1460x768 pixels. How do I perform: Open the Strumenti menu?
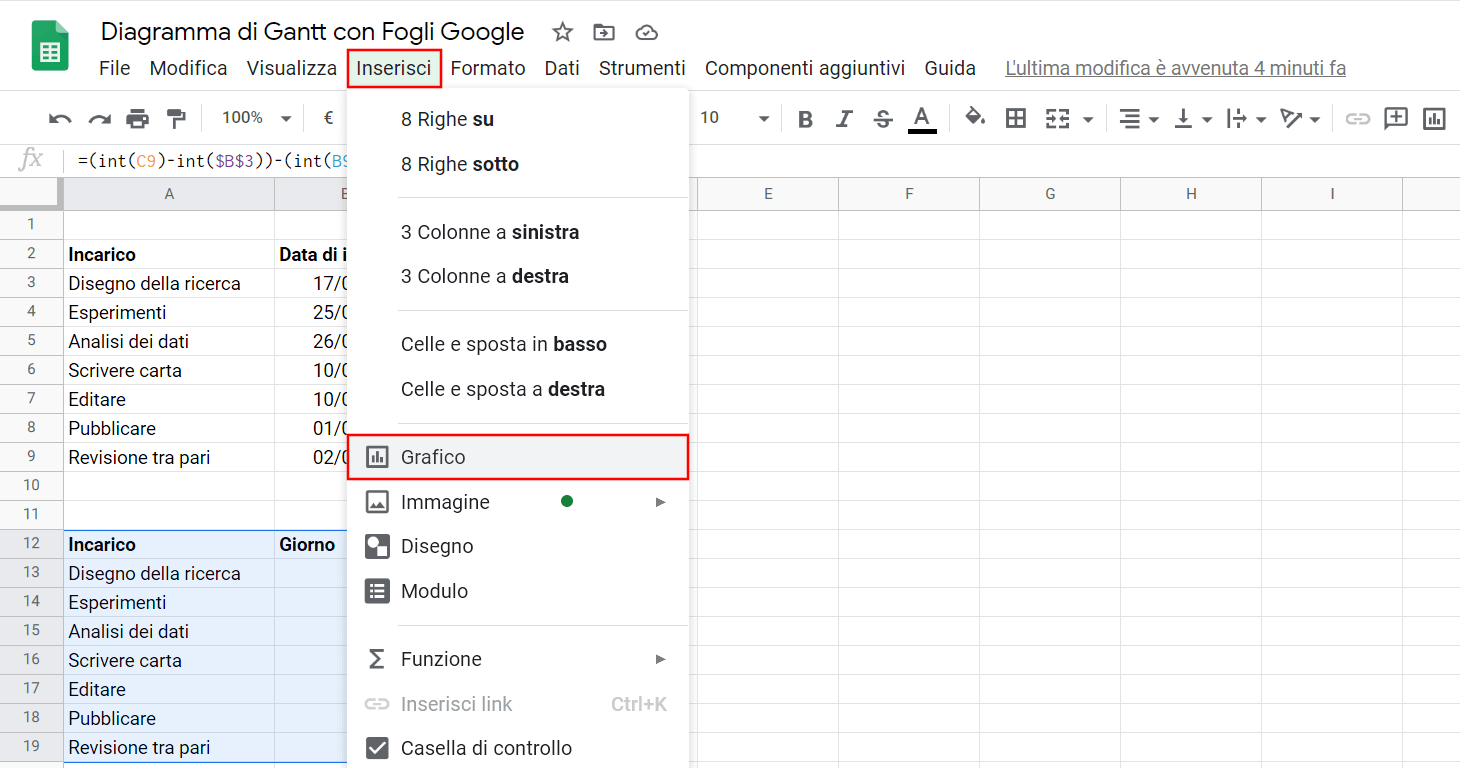[642, 68]
